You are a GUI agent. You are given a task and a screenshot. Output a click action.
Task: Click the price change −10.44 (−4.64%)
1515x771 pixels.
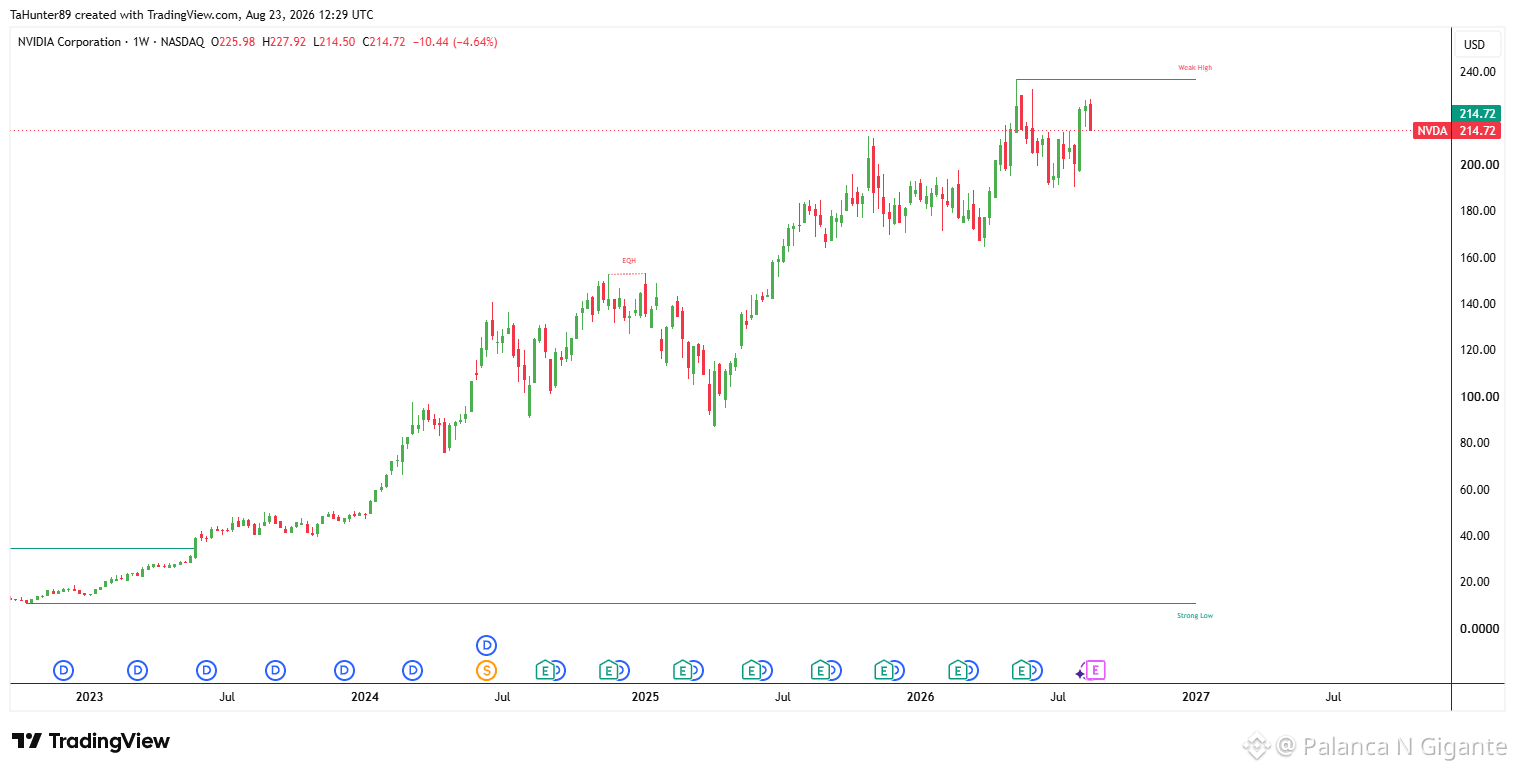(455, 42)
